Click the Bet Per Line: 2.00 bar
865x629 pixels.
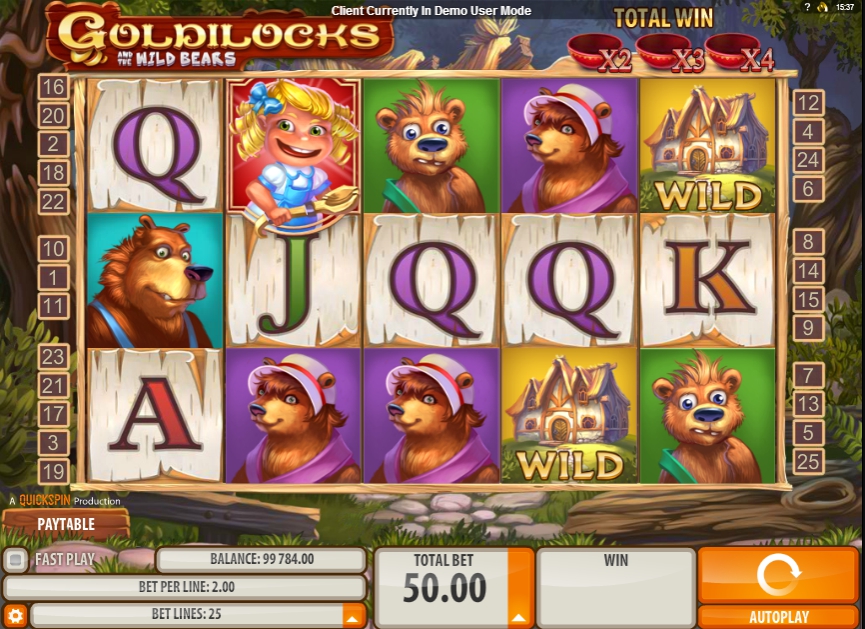185,587
